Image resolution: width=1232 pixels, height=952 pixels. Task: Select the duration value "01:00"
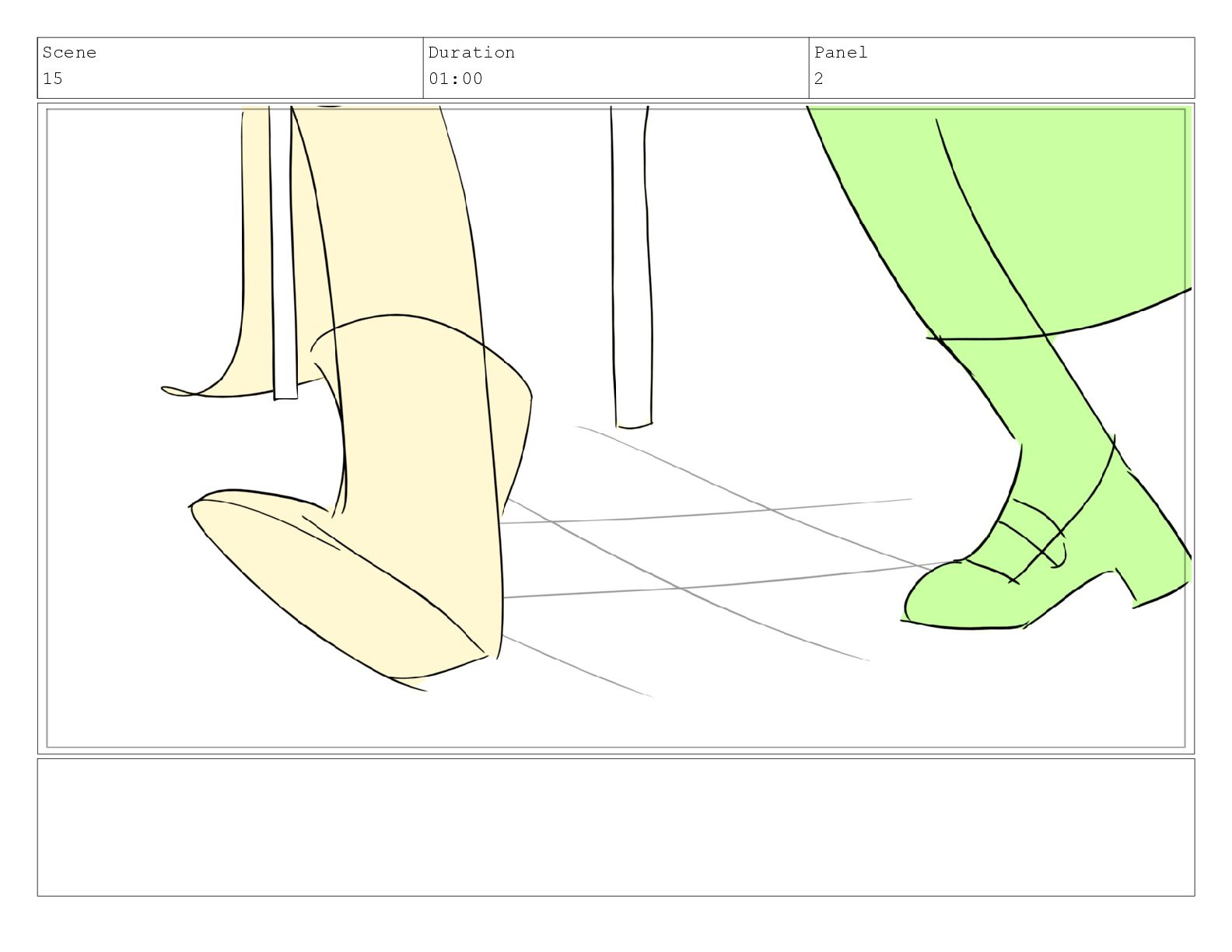455,79
